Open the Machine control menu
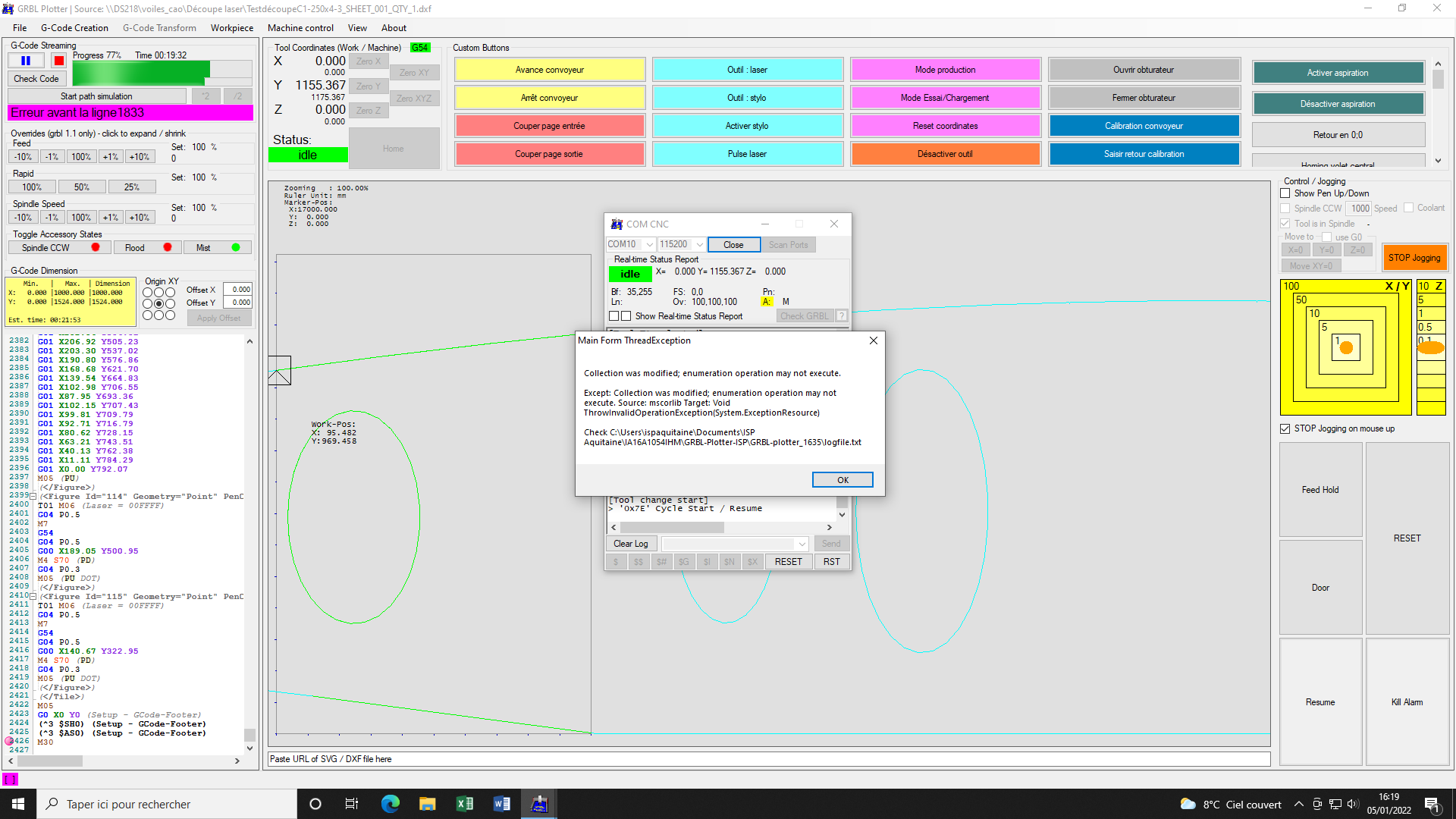This screenshot has width=1456, height=819. [300, 28]
